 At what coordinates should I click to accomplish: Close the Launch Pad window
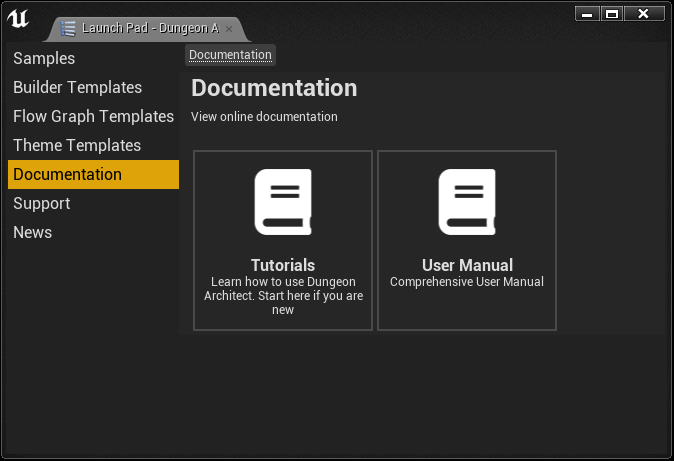(x=643, y=14)
